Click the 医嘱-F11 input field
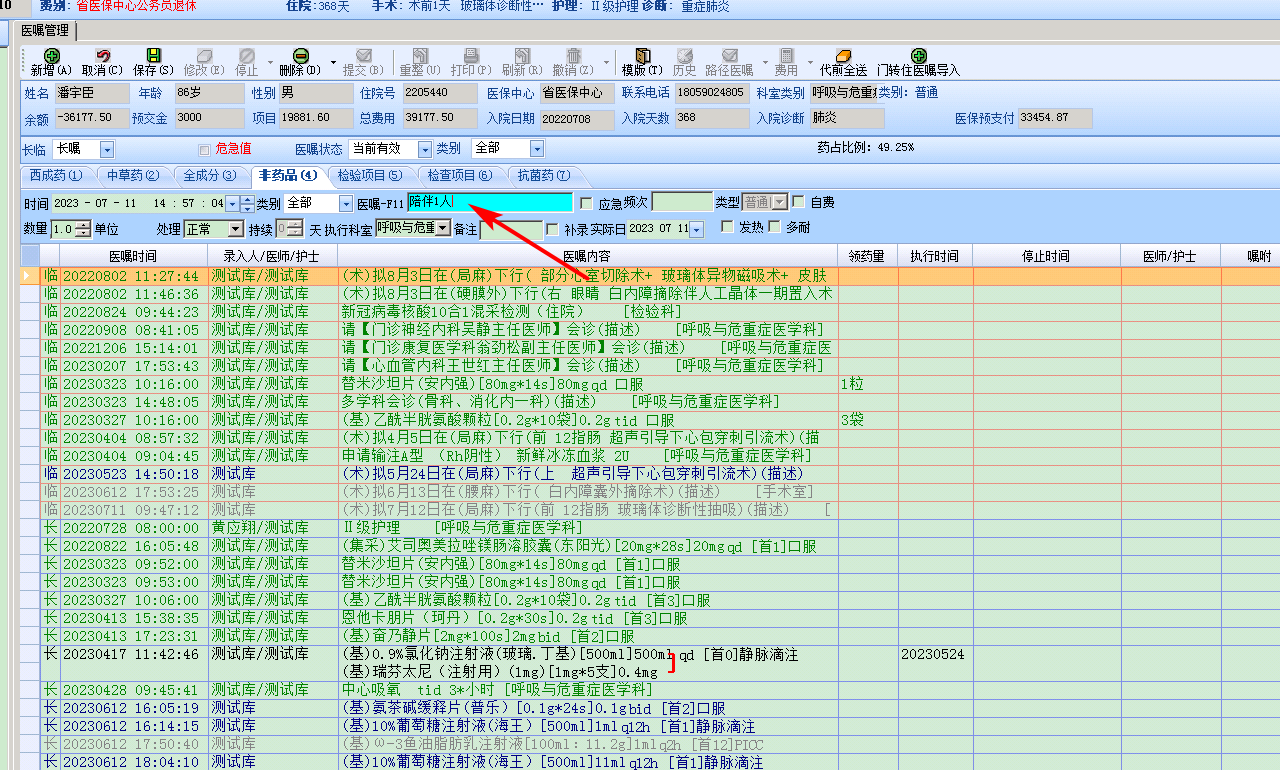 click(490, 203)
